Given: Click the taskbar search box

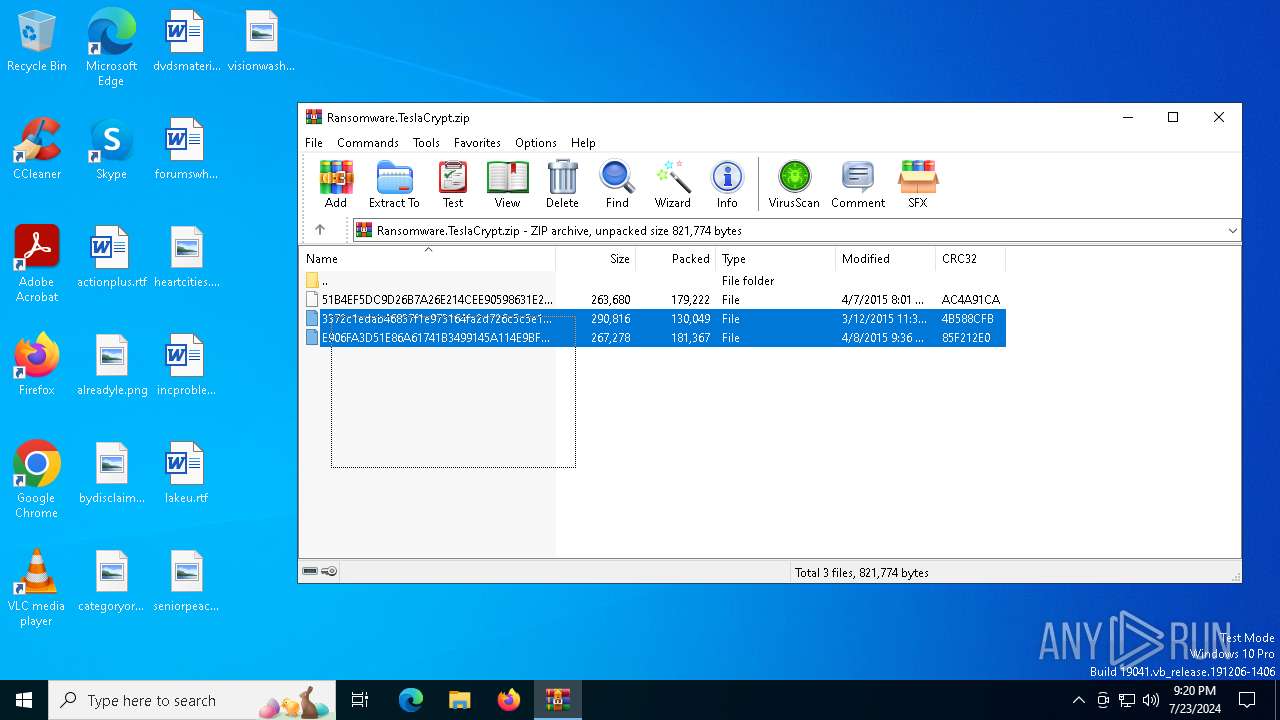Looking at the screenshot, I should (192, 700).
